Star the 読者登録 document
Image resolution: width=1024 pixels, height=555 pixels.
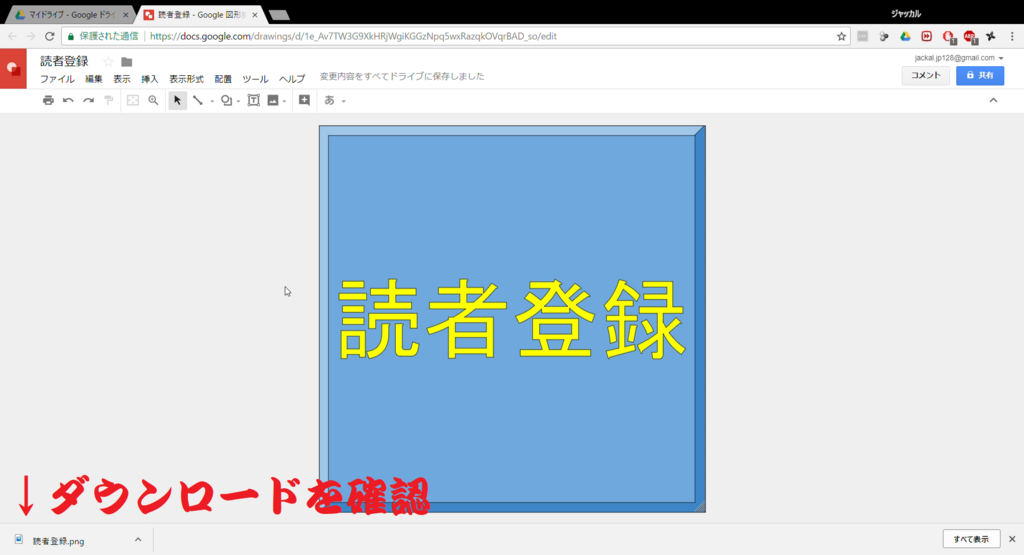pos(108,61)
